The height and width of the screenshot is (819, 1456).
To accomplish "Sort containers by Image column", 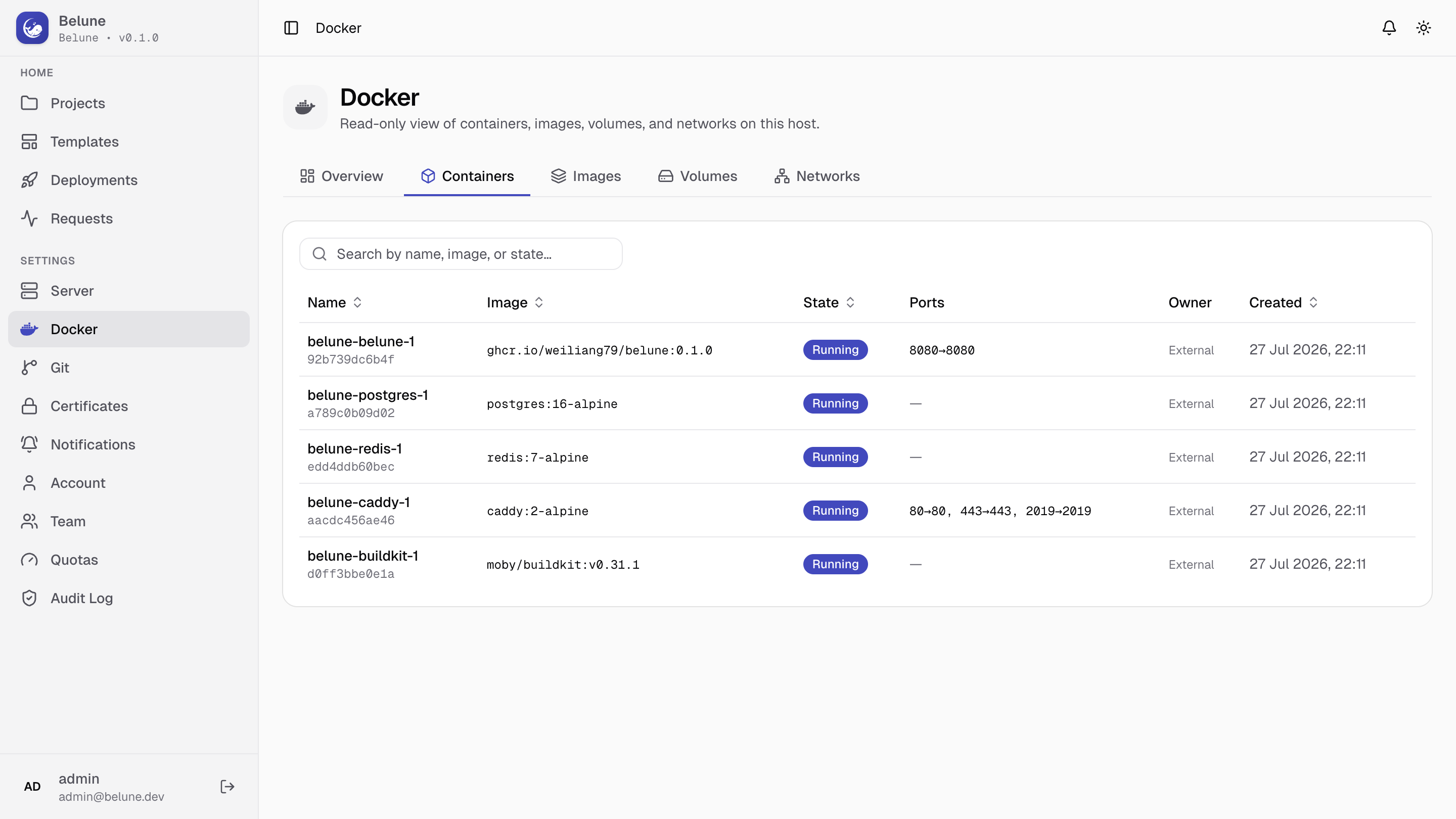I will (515, 302).
